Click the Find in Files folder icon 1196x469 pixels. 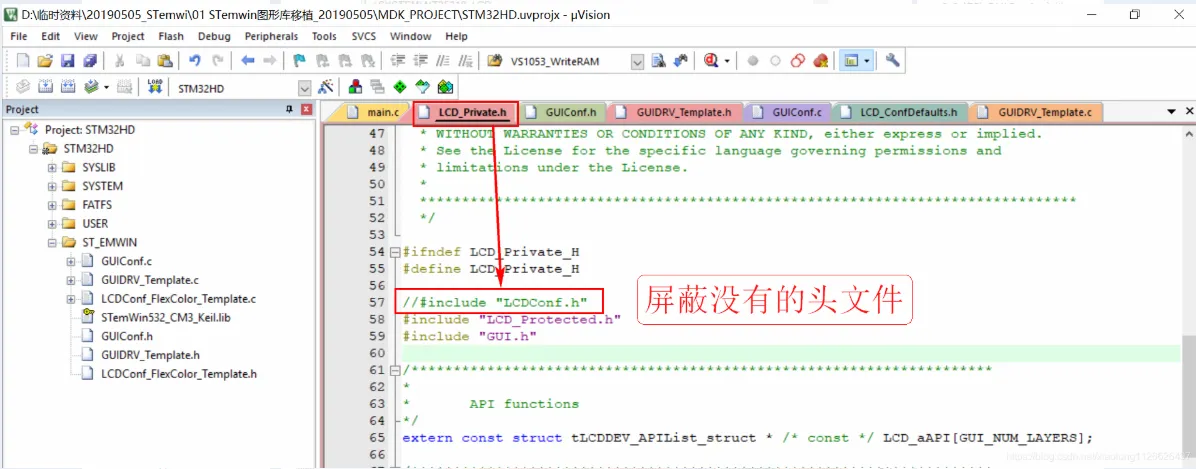495,60
